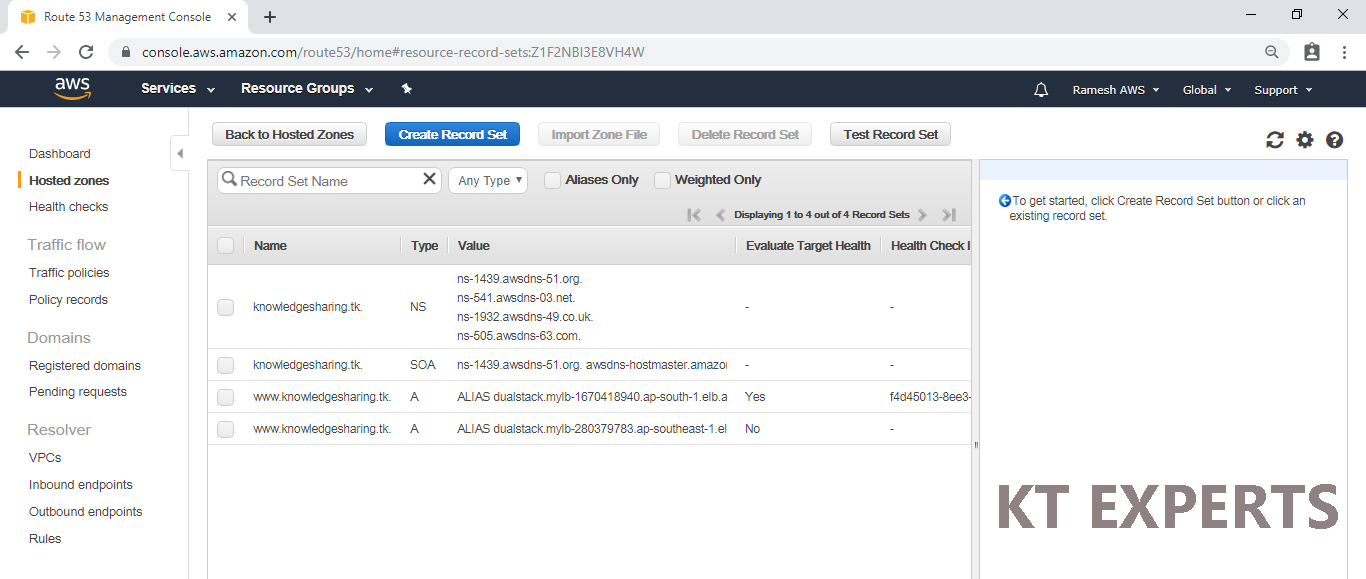Sort by the Name column header

[x=270, y=246]
